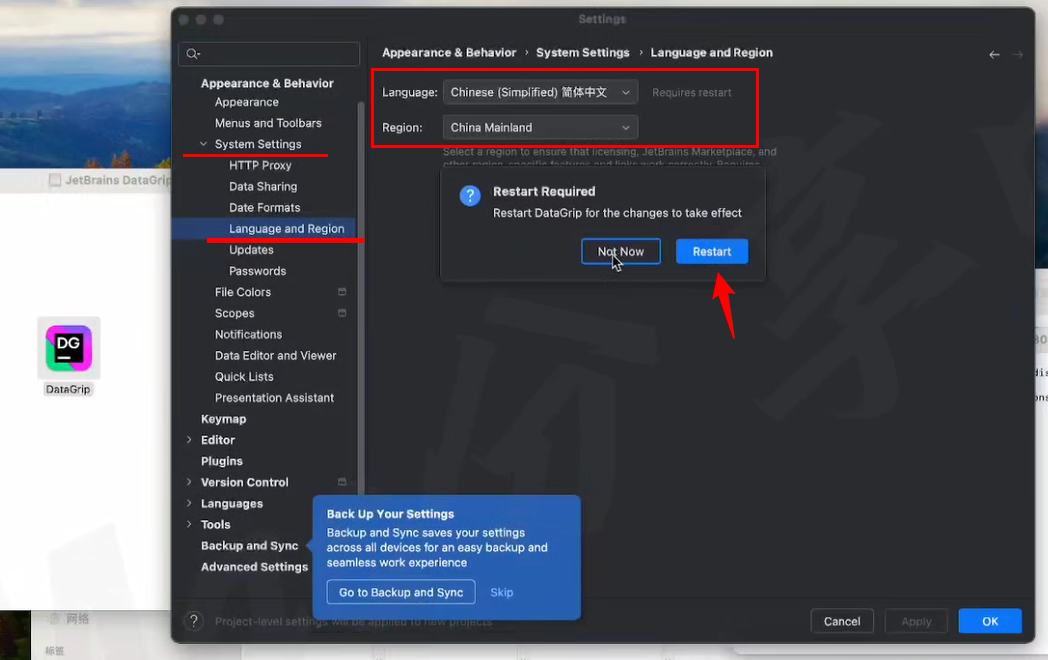
Task: Select Appearance in the settings tree
Action: [x=247, y=102]
